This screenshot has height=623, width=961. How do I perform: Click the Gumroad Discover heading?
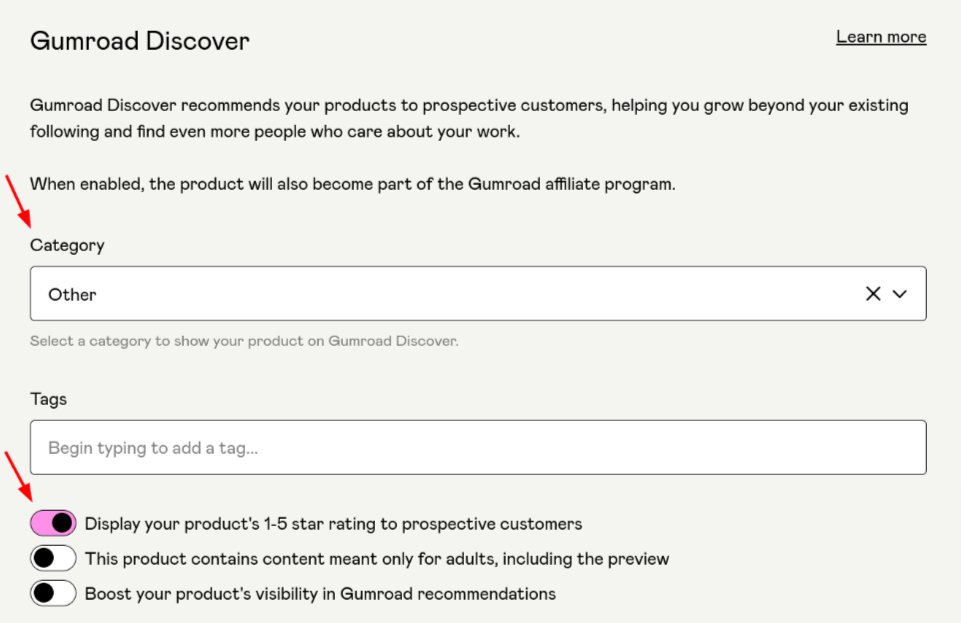point(139,41)
